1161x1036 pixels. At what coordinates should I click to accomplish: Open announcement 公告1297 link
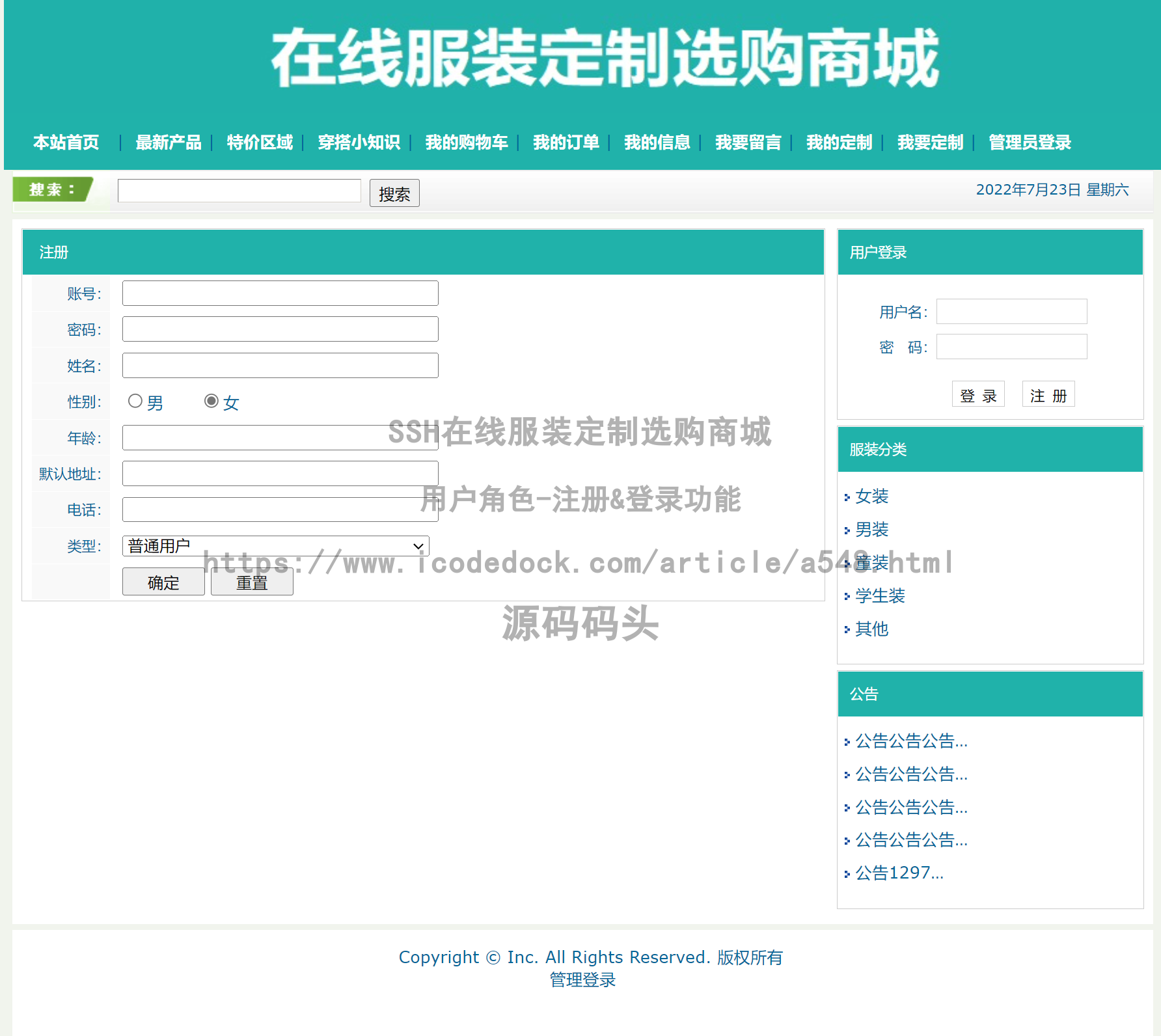tap(900, 873)
